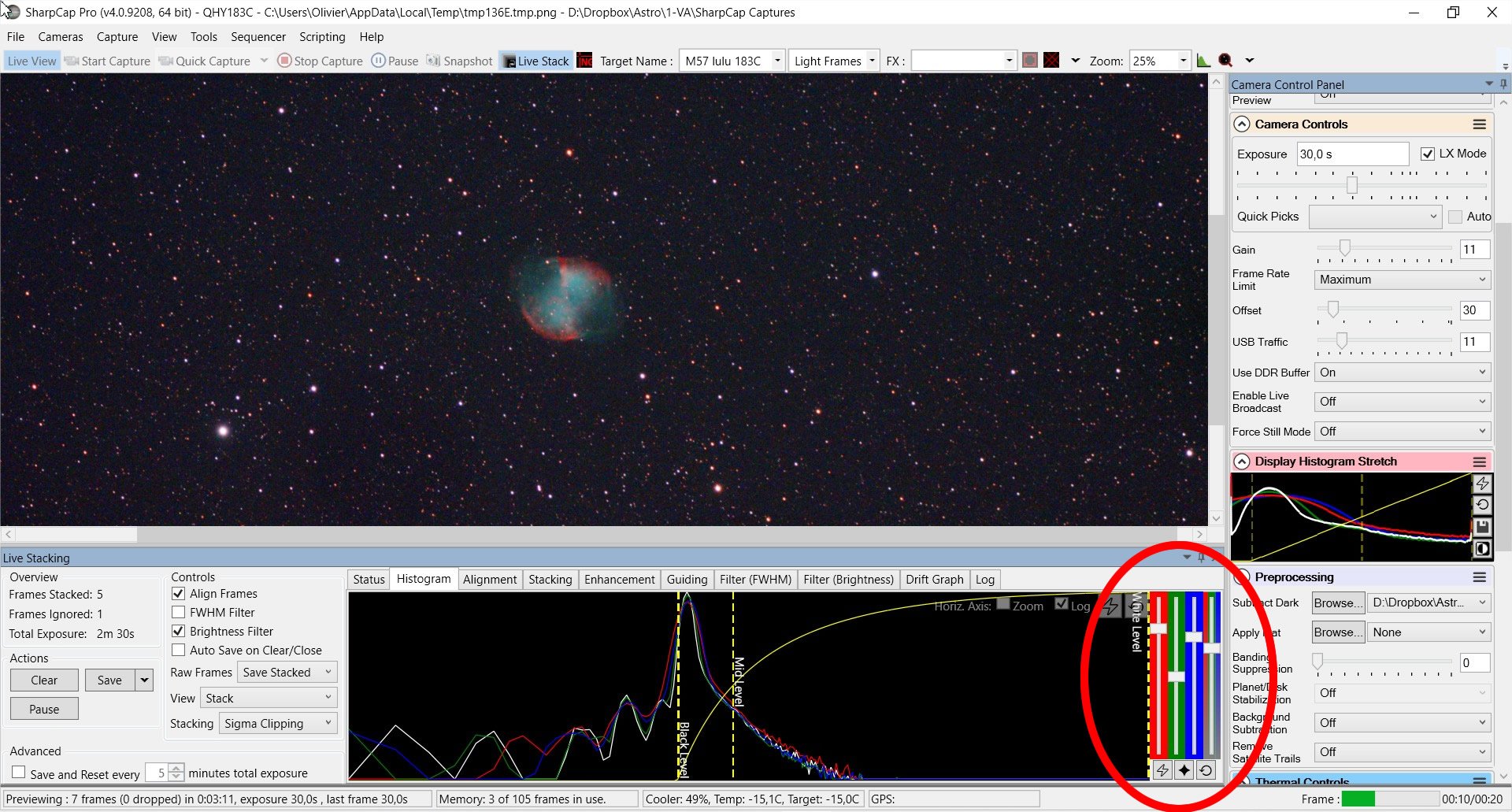Open the Frame Rate Limit dropdown
The height and width of the screenshot is (812, 1512).
click(x=1402, y=280)
